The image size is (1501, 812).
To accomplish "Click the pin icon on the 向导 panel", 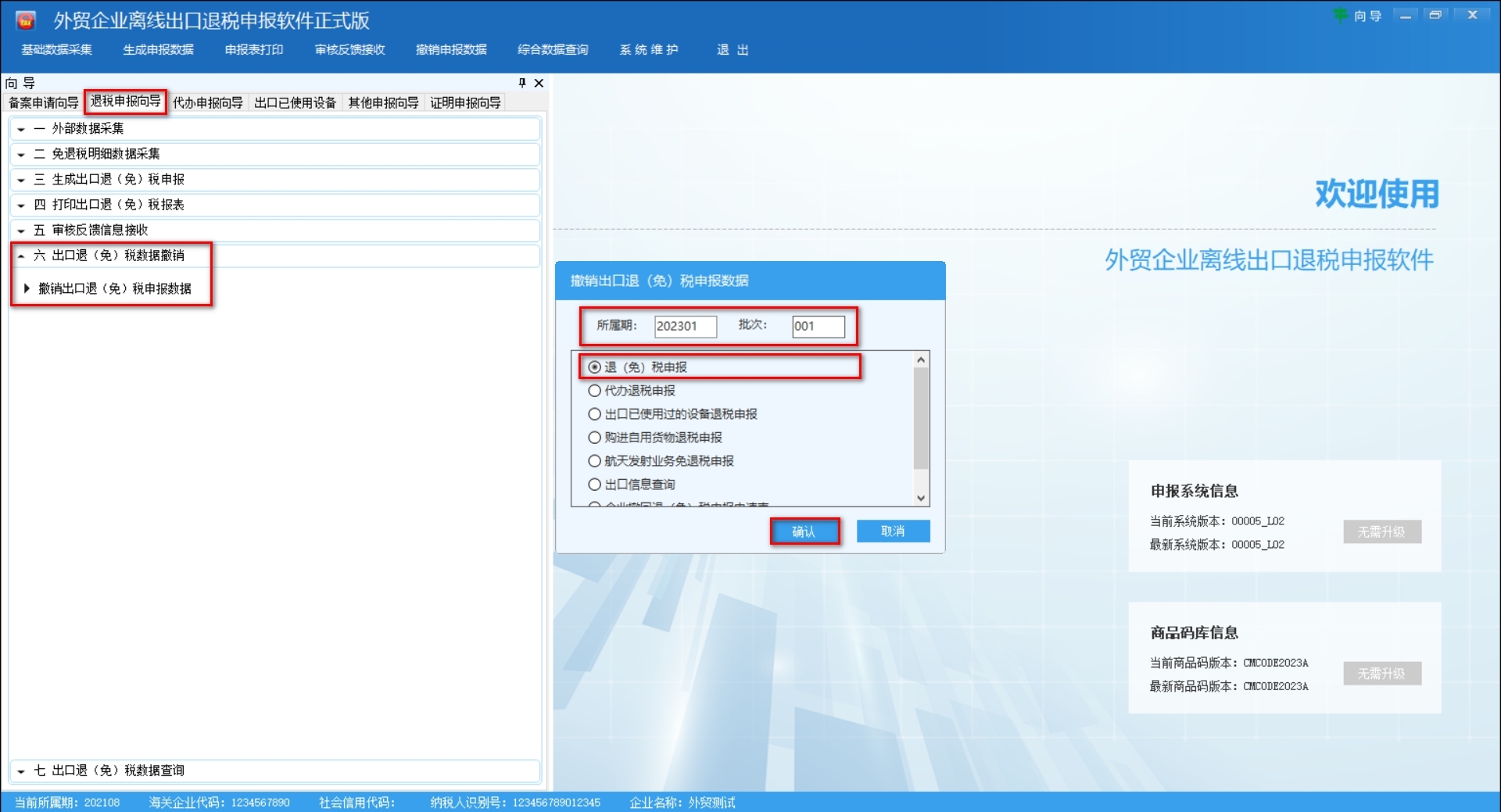I will 522,83.
